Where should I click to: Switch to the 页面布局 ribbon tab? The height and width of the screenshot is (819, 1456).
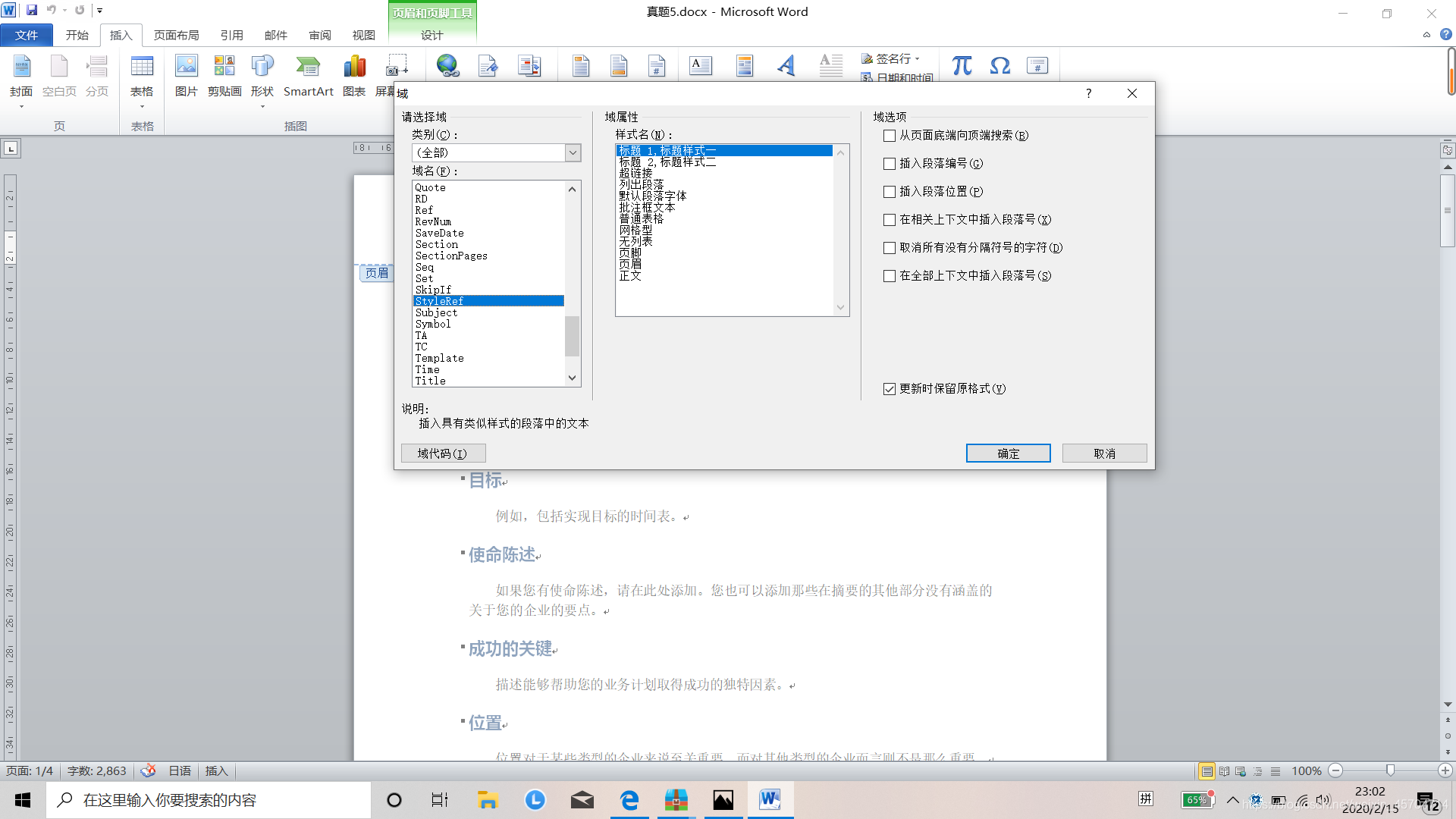[176, 35]
